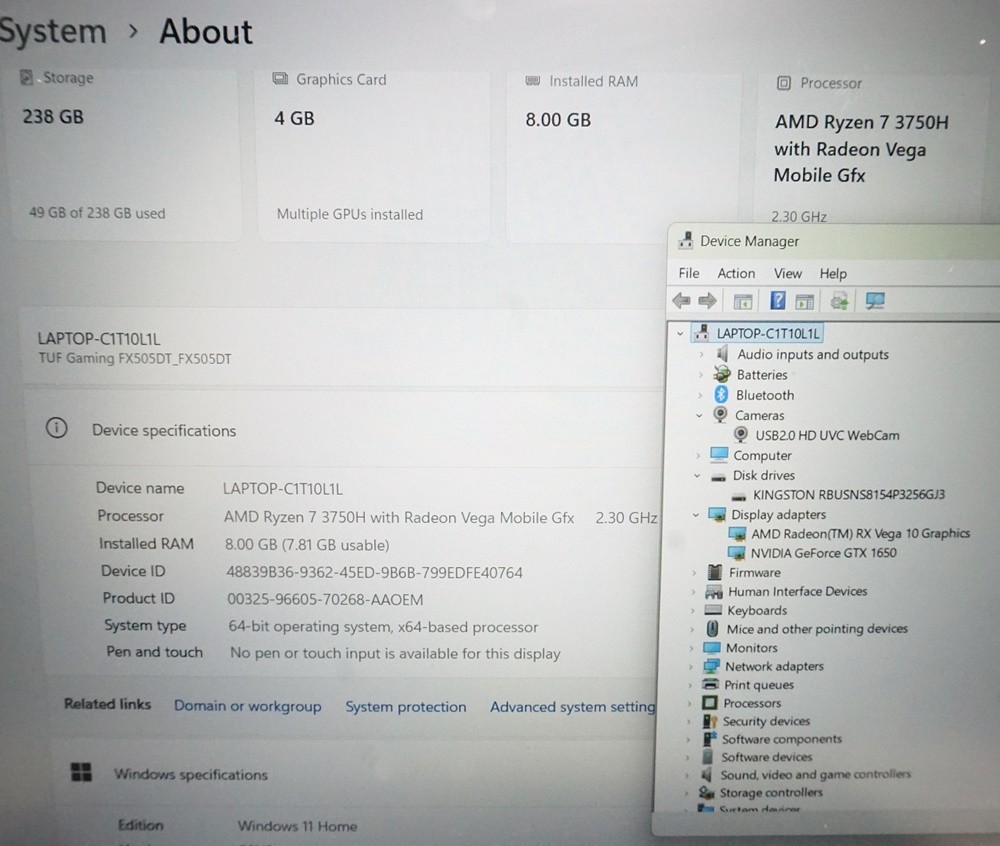
Task: Open the Action menu in Device Manager
Action: tap(736, 273)
